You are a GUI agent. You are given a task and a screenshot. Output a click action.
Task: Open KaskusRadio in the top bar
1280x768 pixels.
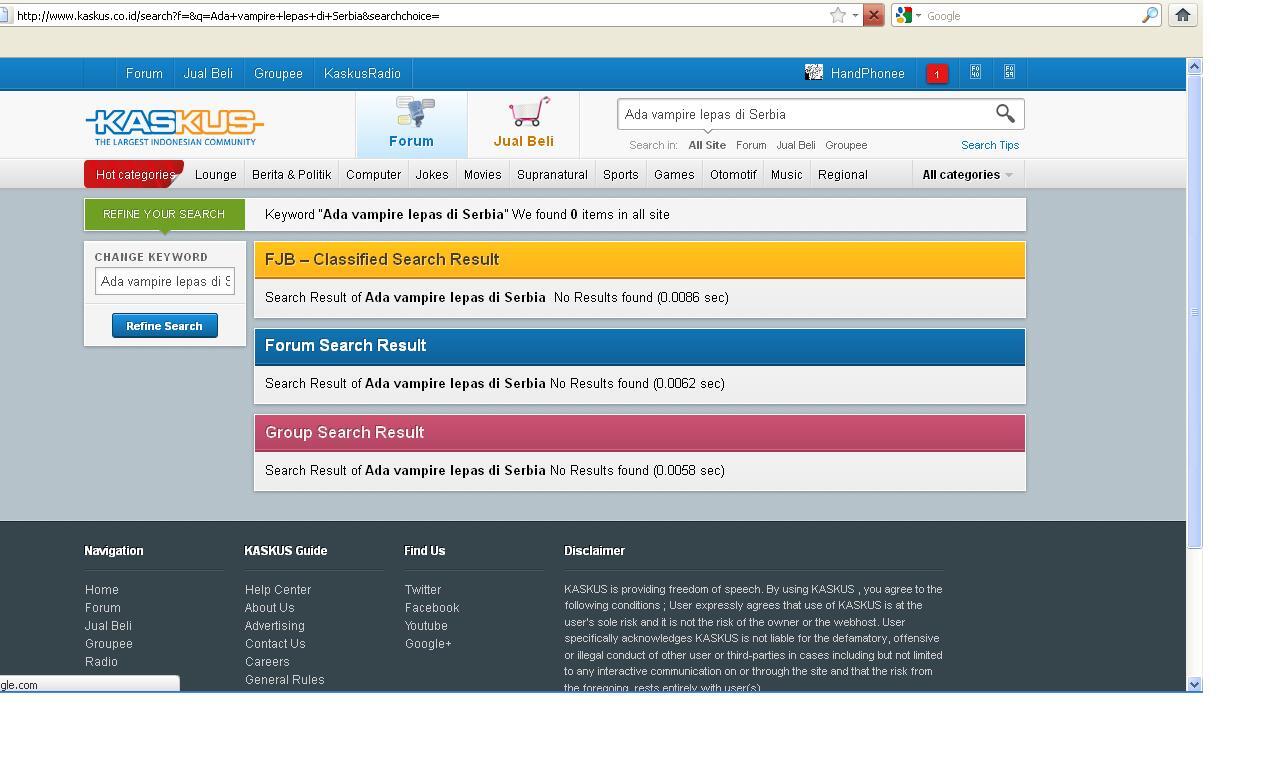tap(362, 73)
